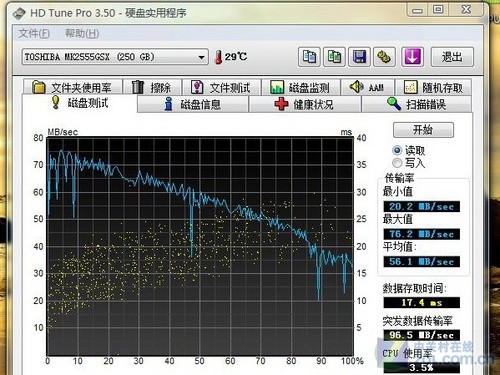Switch to the 健康状况 tab
The height and width of the screenshot is (375, 500).
(x=305, y=104)
